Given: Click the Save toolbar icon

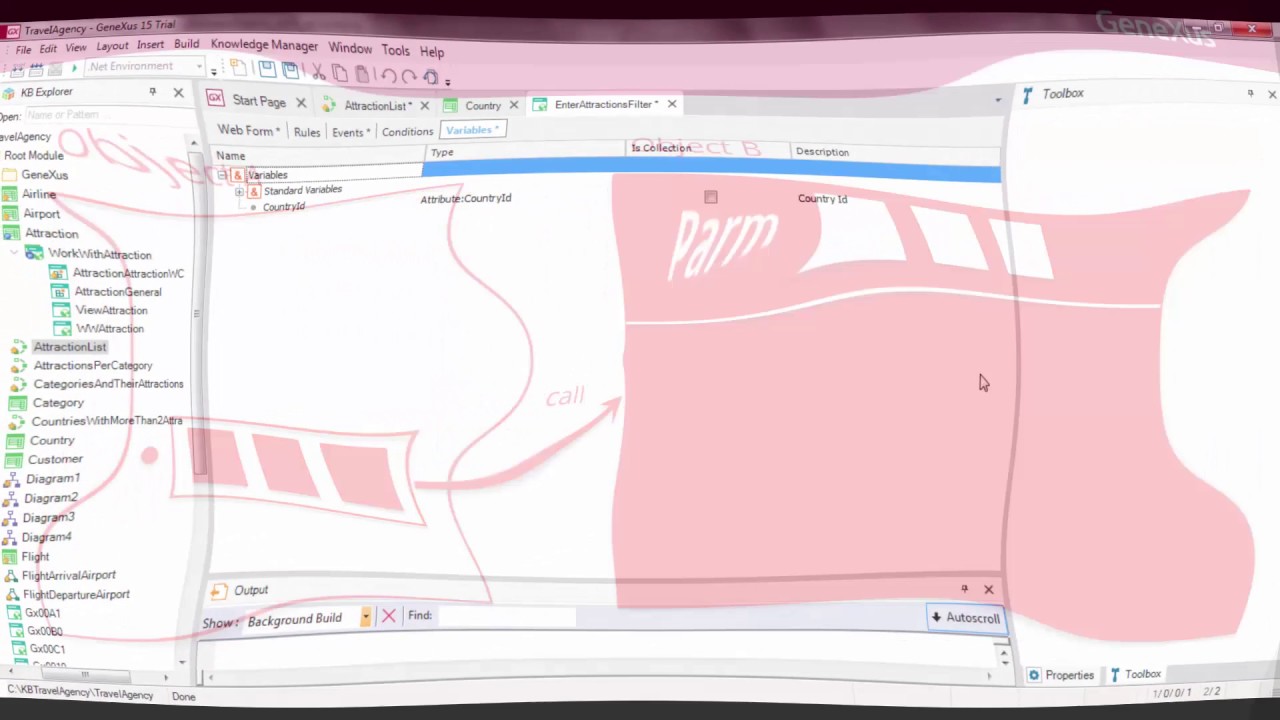Looking at the screenshot, I should pyautogui.click(x=266, y=68).
